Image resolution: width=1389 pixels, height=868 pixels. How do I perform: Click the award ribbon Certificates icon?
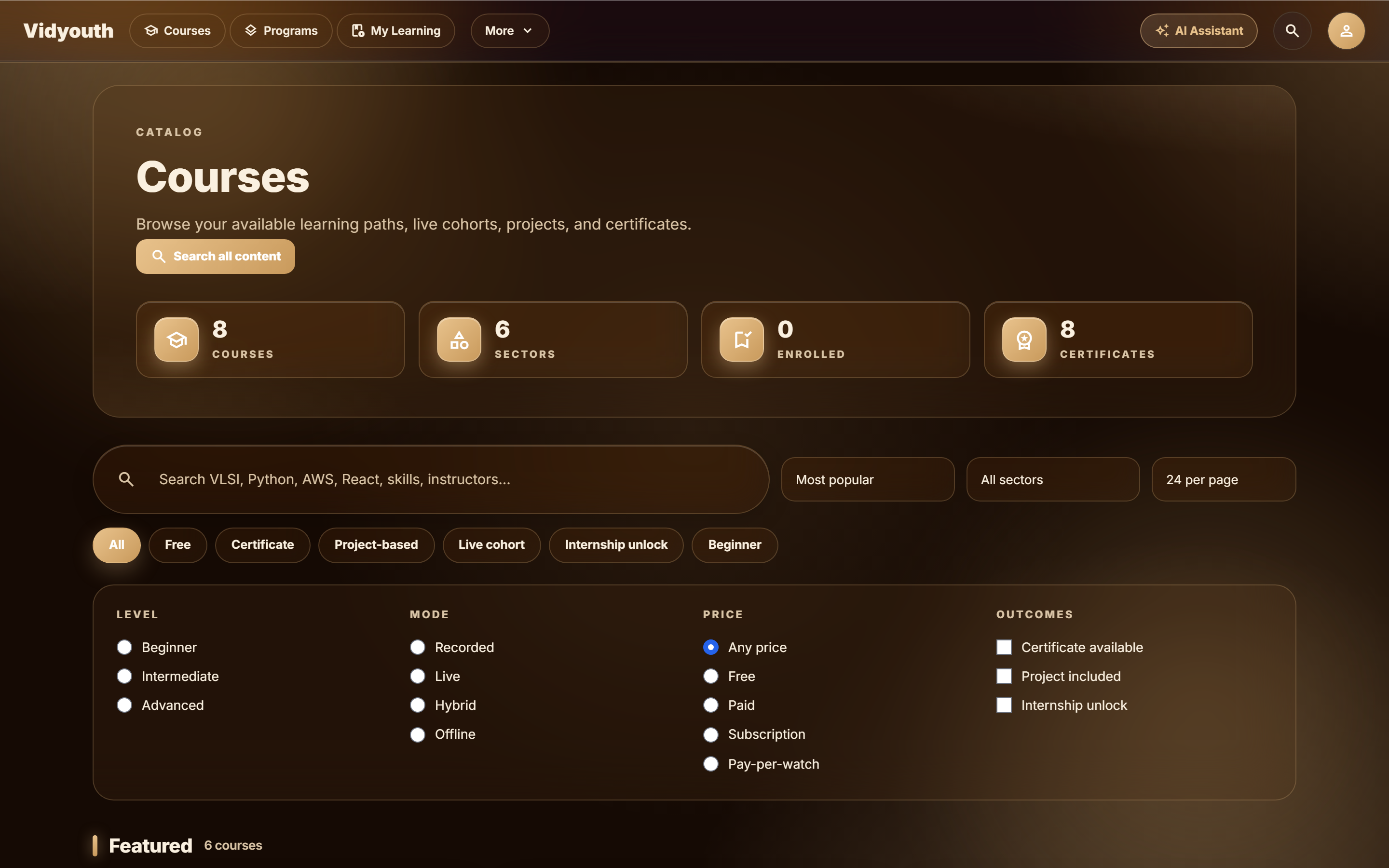[x=1024, y=339]
